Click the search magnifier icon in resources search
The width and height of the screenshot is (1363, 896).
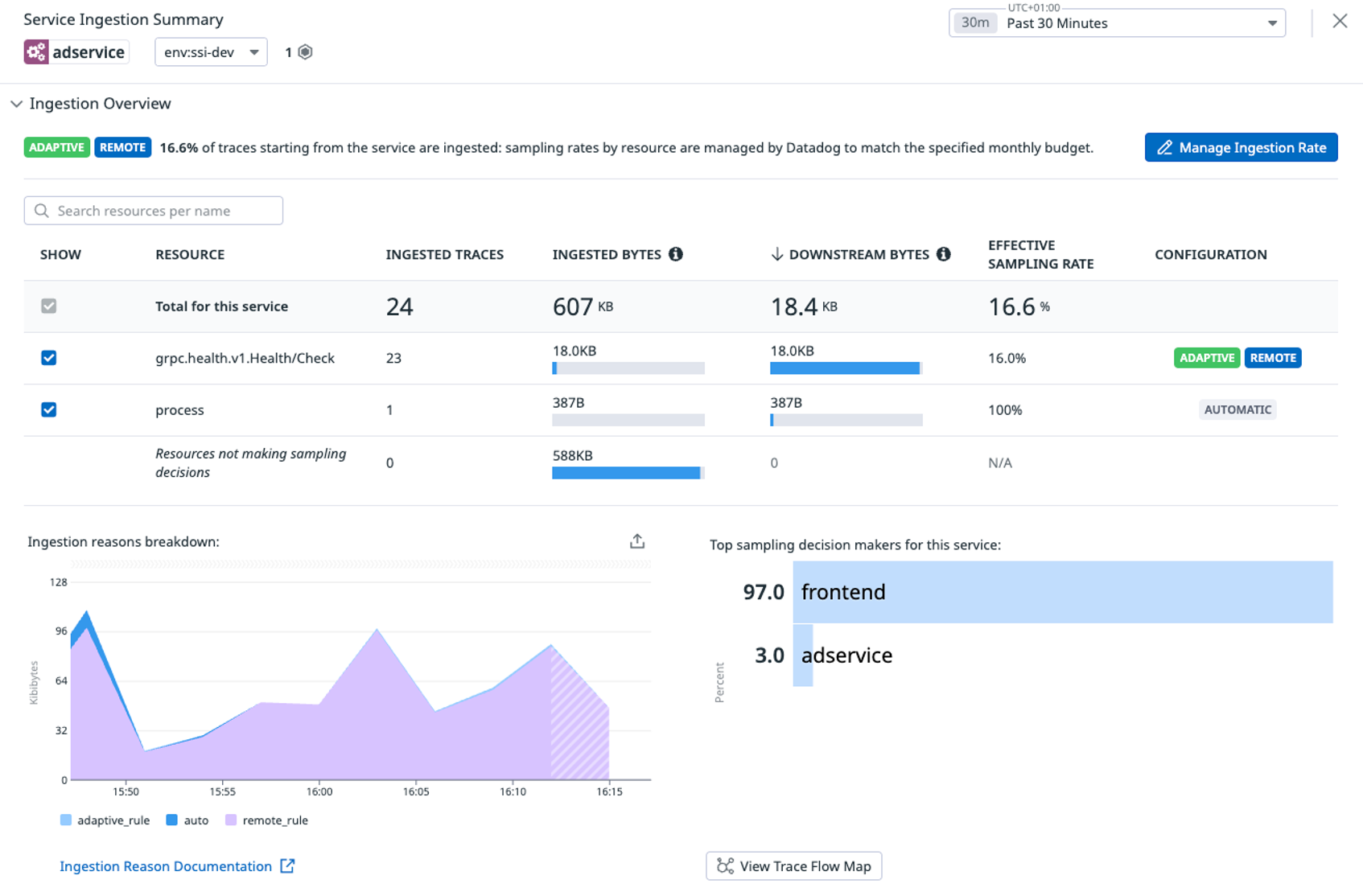[42, 210]
